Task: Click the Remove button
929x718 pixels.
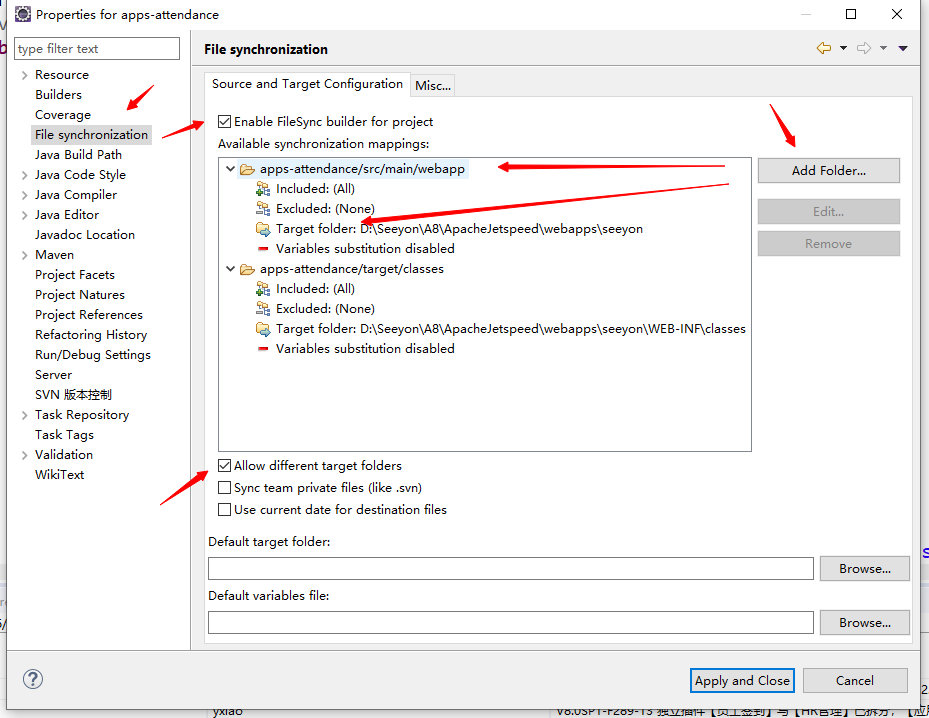Action: [x=828, y=243]
